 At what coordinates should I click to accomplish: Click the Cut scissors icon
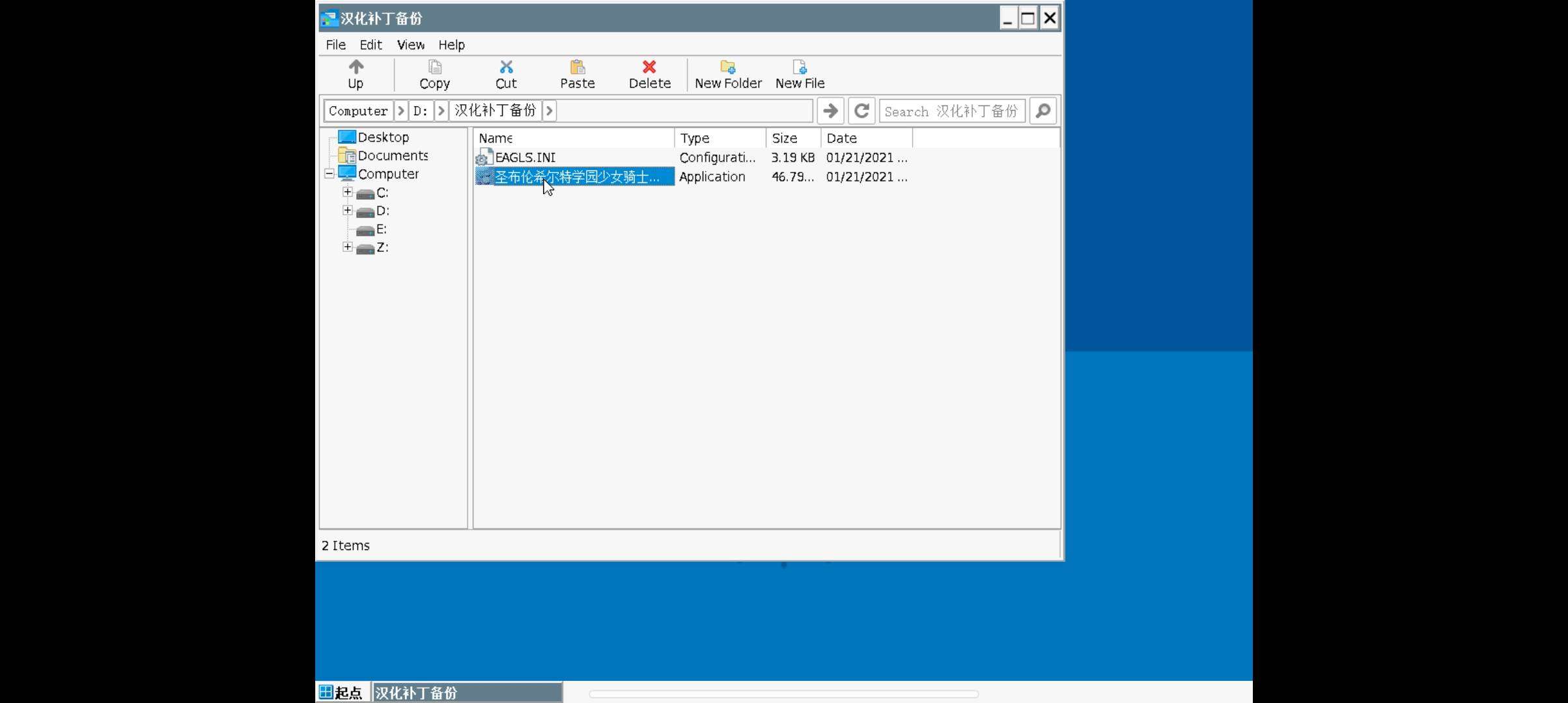pos(506,67)
